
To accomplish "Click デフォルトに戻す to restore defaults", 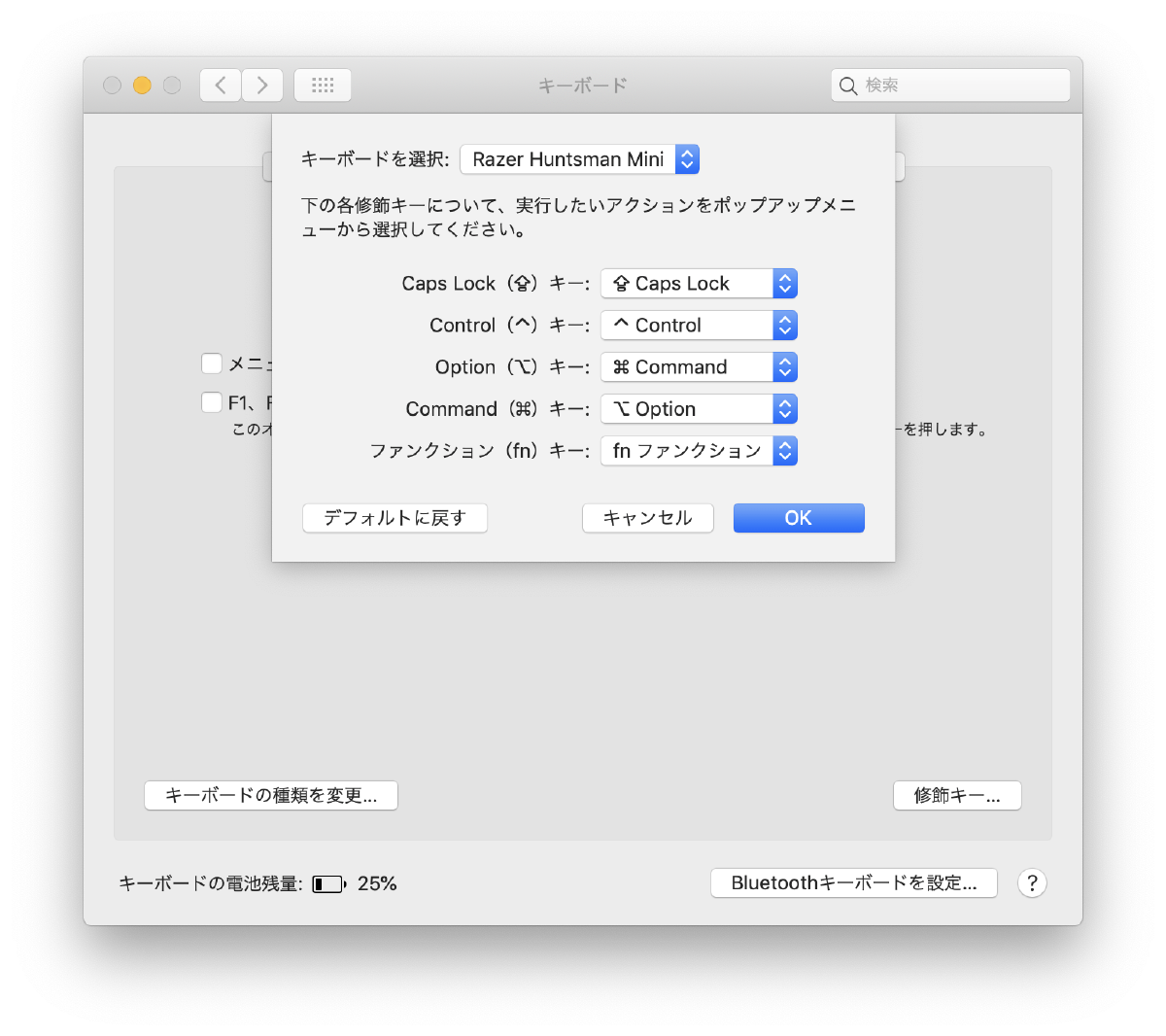I will pyautogui.click(x=394, y=518).
